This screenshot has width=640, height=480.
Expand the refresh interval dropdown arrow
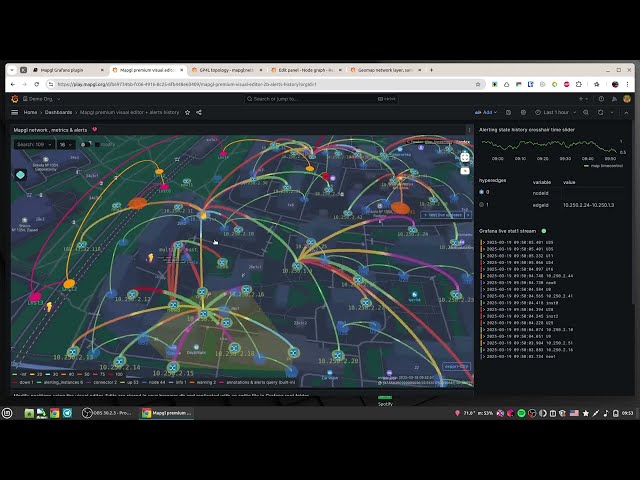coord(611,112)
